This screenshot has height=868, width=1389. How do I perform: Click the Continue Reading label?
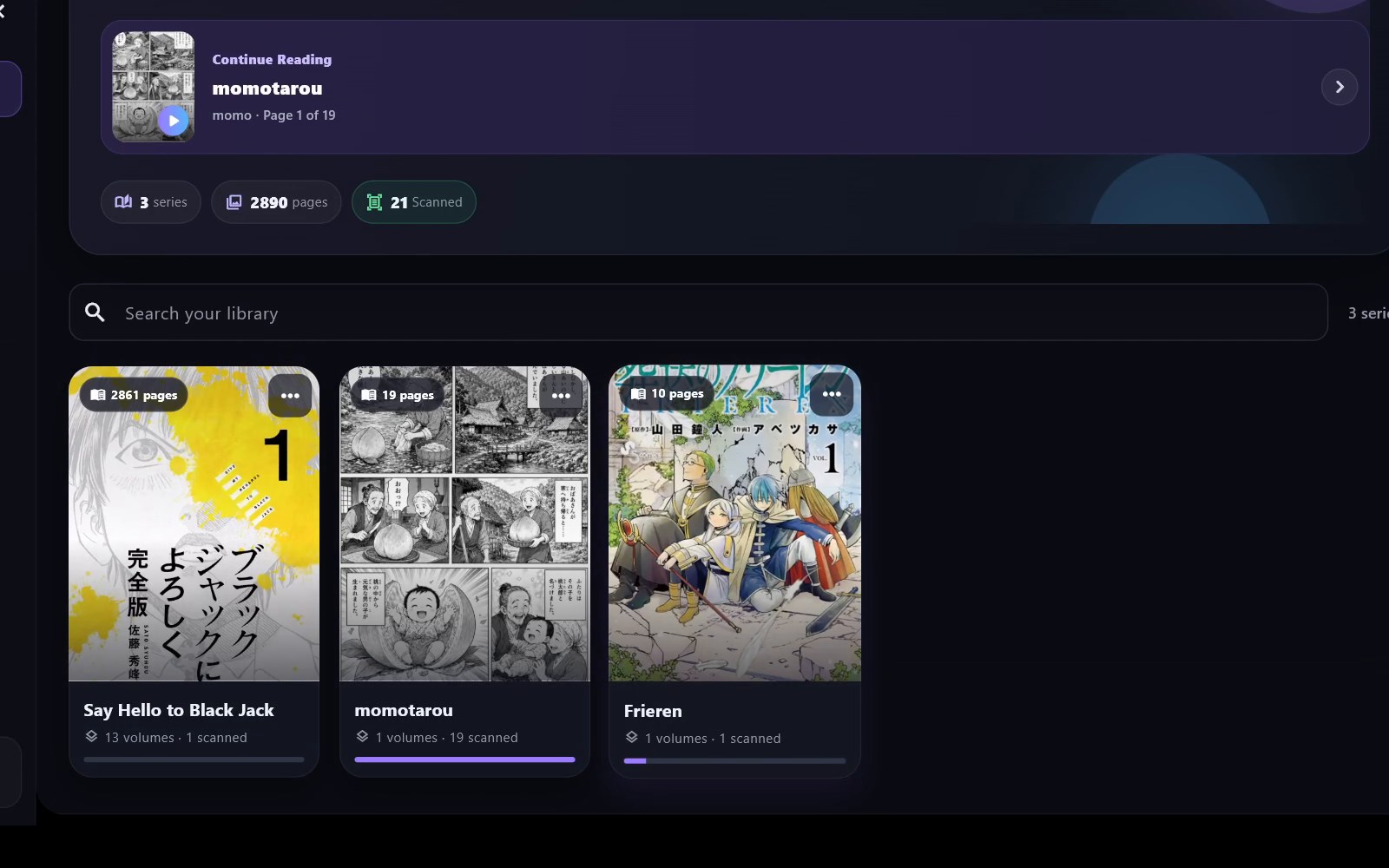pos(272,59)
